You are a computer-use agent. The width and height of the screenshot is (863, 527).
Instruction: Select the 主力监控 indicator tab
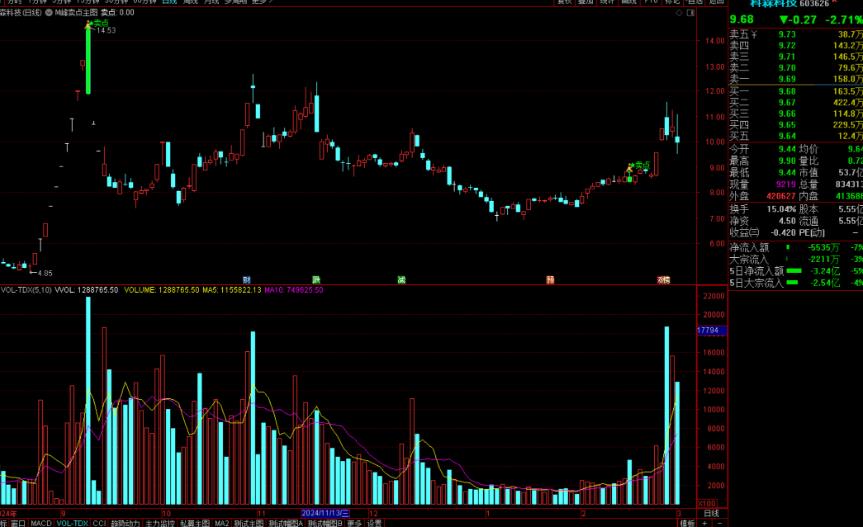click(160, 523)
